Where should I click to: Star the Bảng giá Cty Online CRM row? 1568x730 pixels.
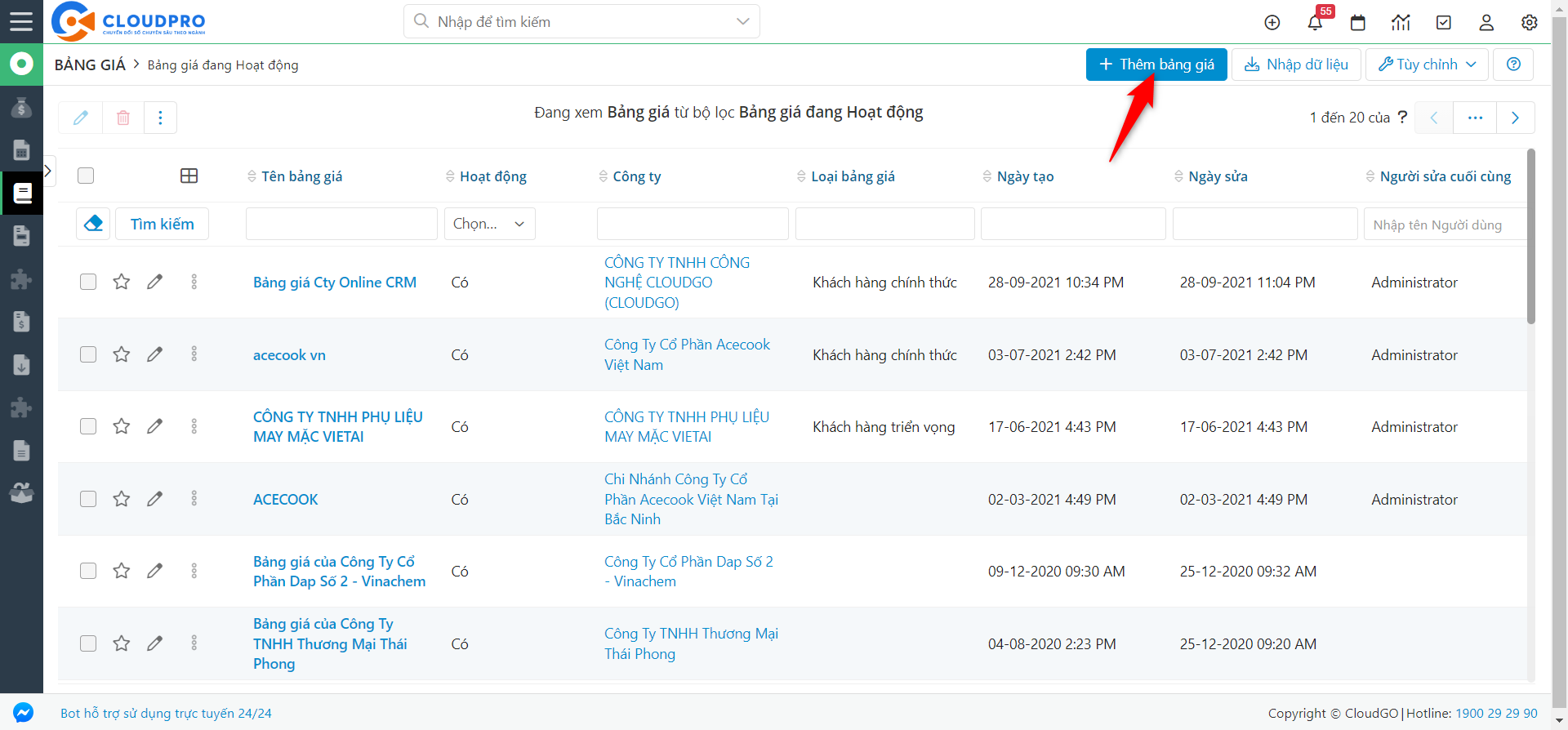point(122,282)
